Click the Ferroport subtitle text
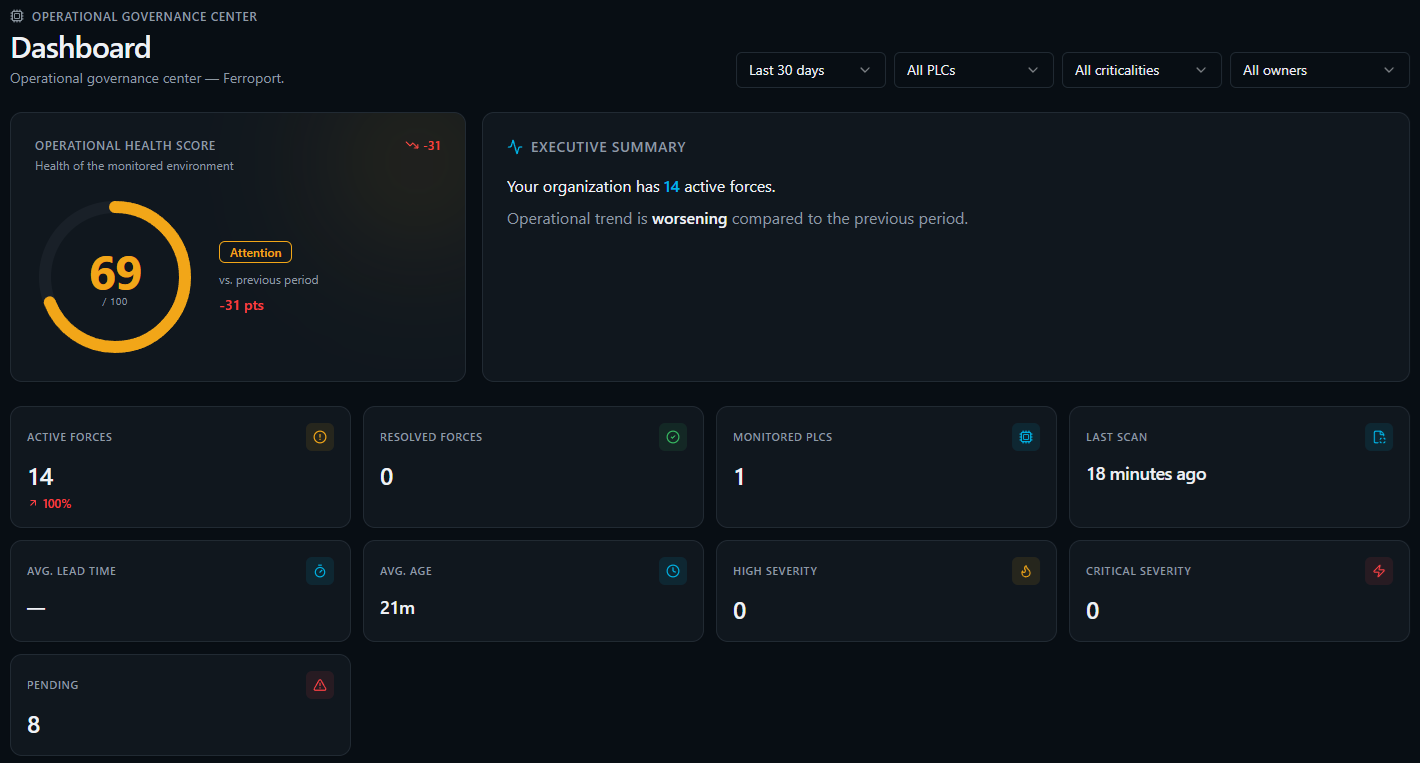Viewport: 1420px width, 763px height. [x=147, y=78]
